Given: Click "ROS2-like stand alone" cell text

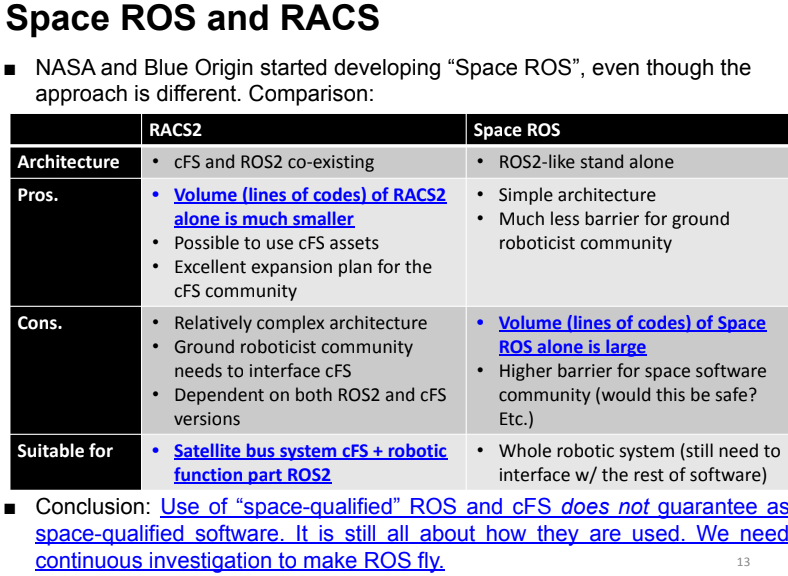Looking at the screenshot, I should click(x=586, y=162).
